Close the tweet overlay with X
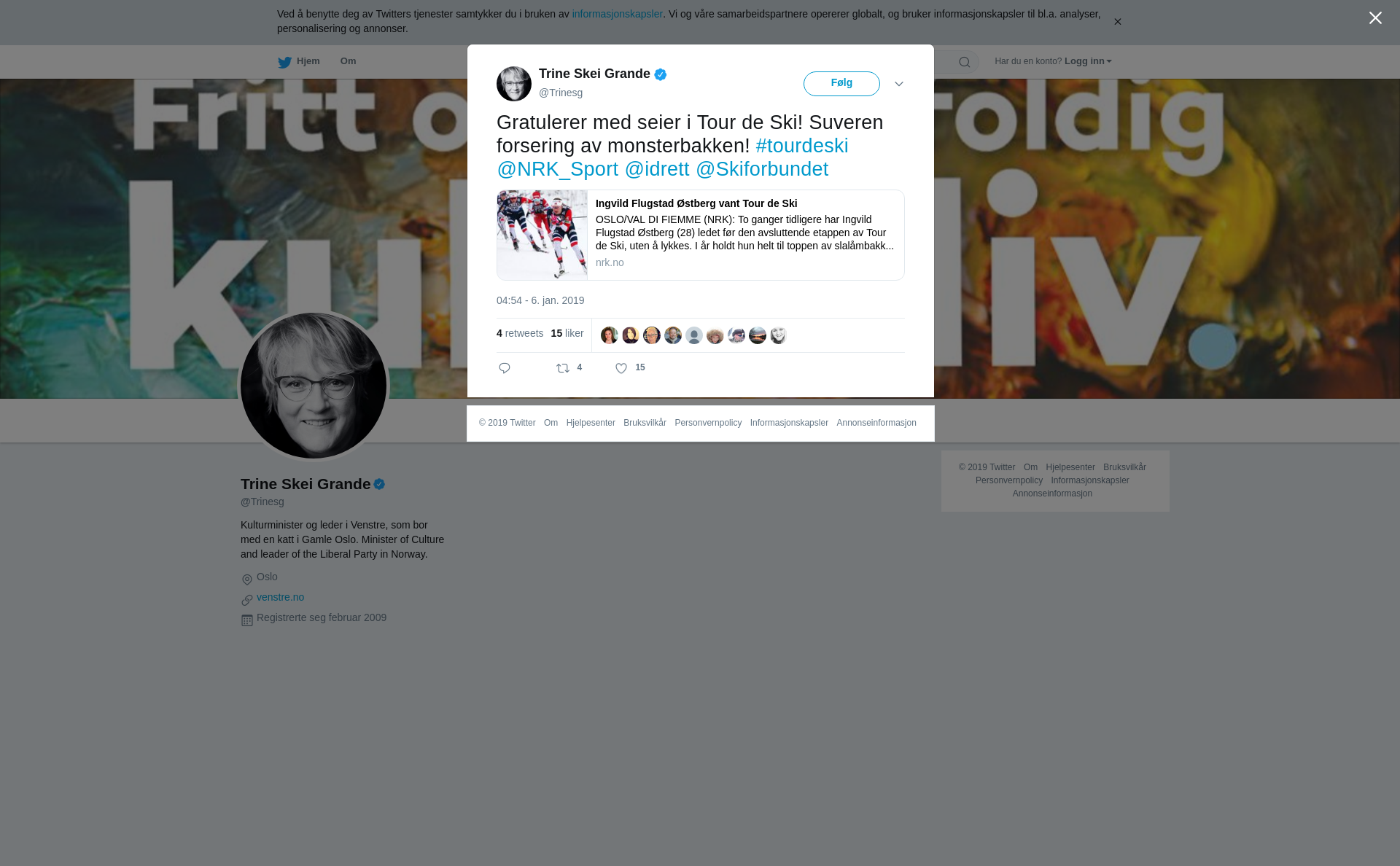This screenshot has width=1400, height=866. [x=1375, y=18]
